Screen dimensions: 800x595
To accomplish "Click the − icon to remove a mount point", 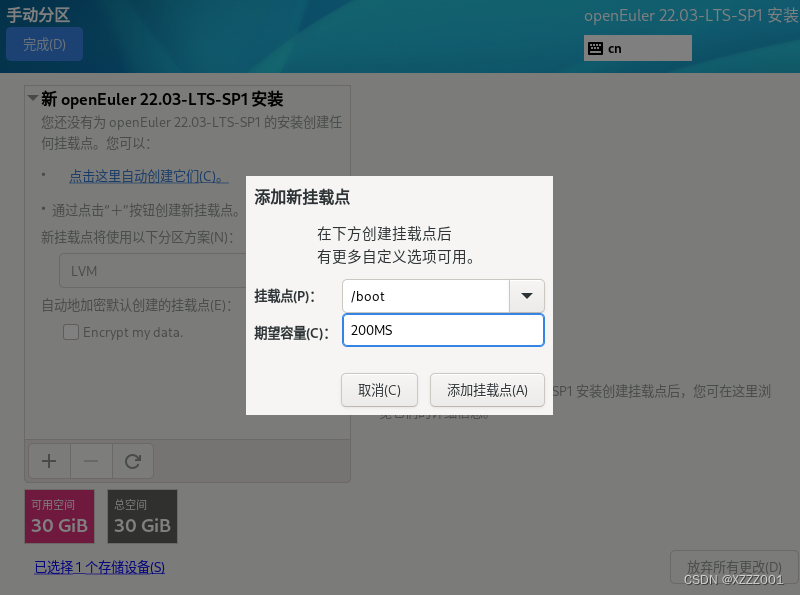I will [x=90, y=460].
